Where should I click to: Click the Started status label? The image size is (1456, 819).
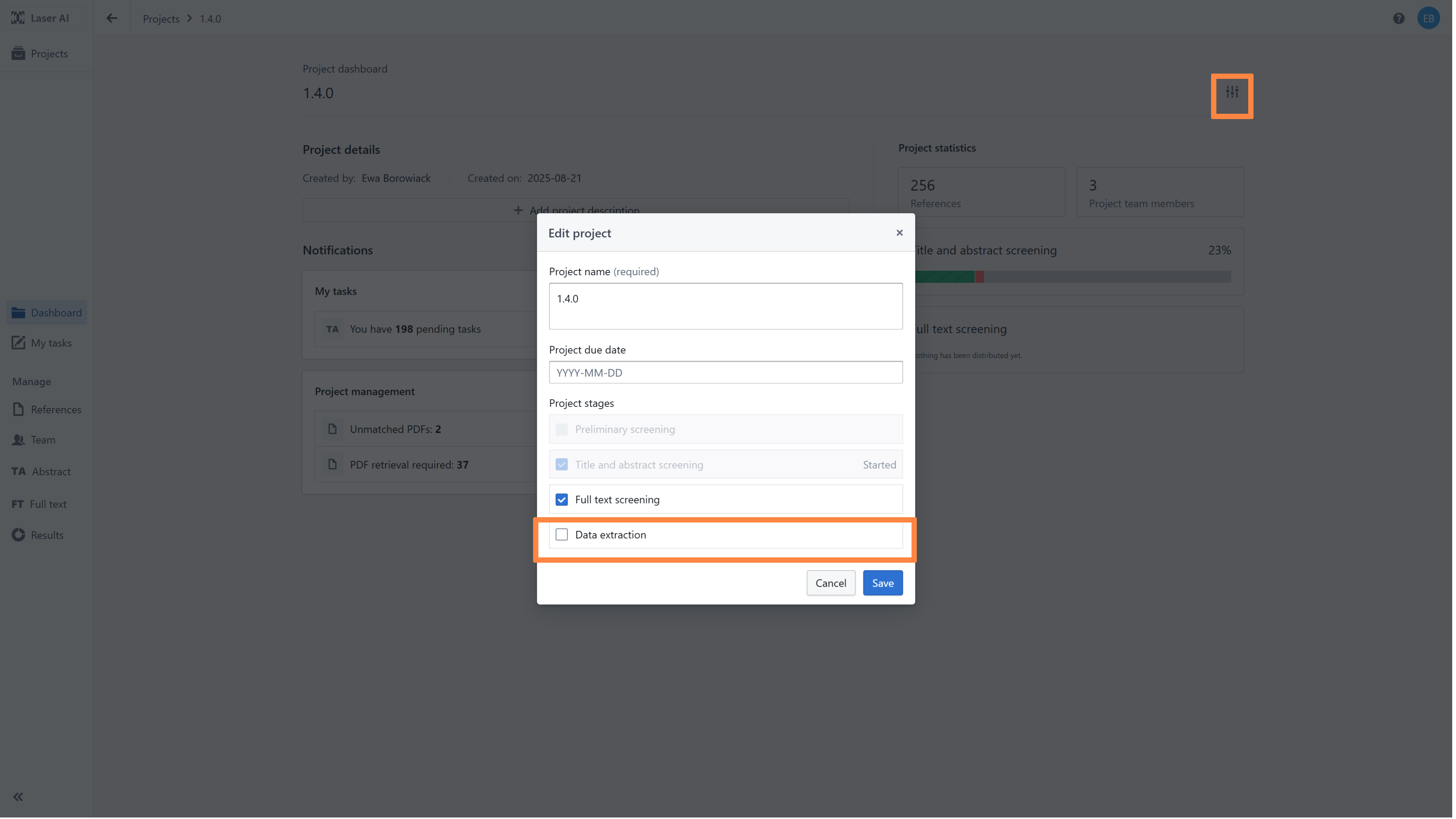tap(880, 465)
